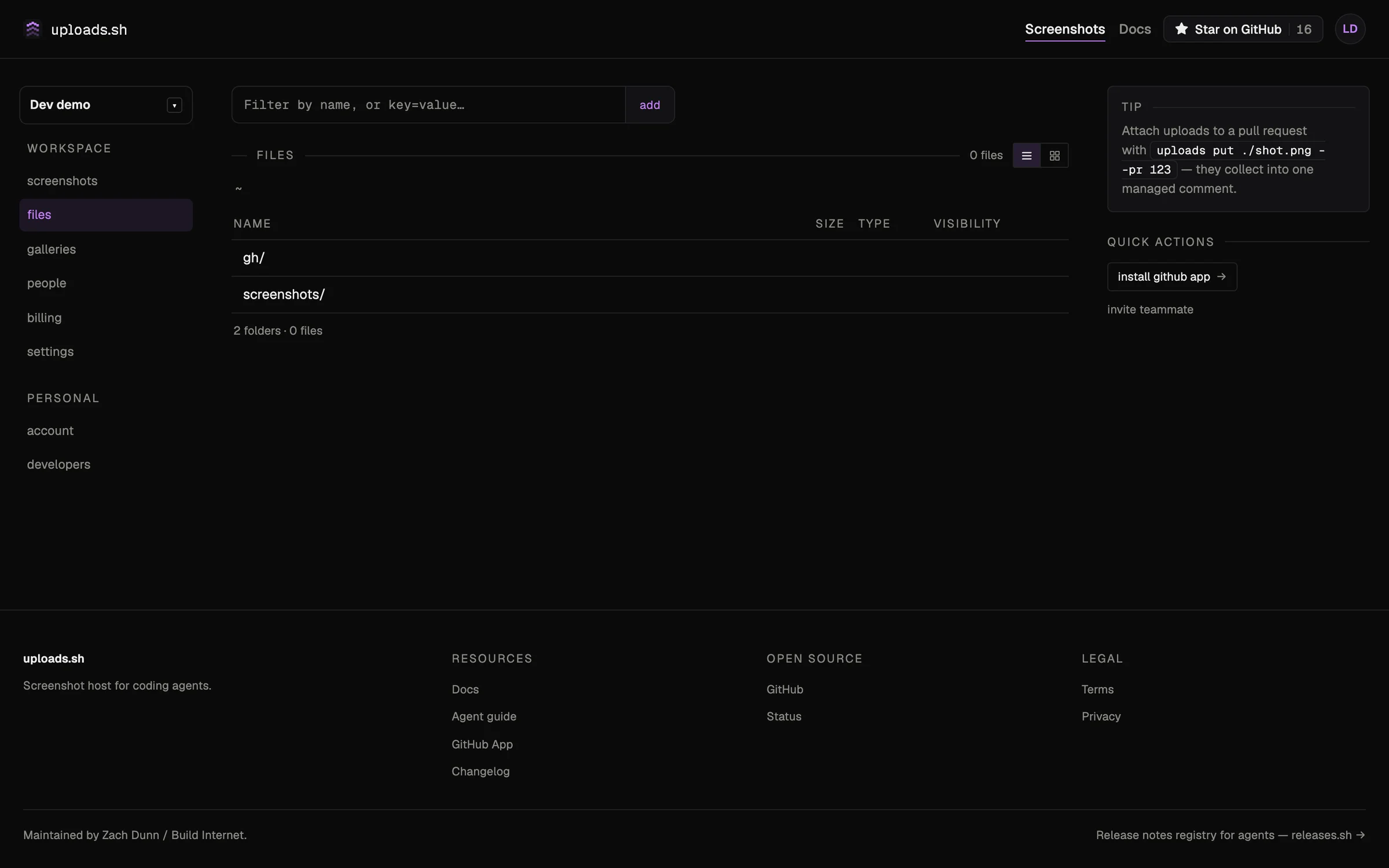Open Changelog footer link

point(480,771)
